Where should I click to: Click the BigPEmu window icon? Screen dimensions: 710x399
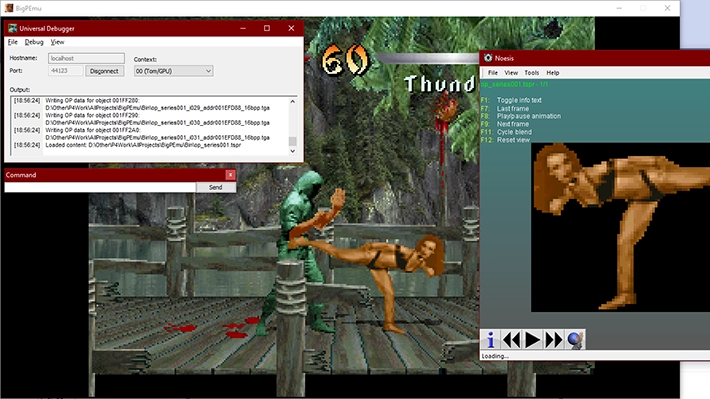[9, 8]
